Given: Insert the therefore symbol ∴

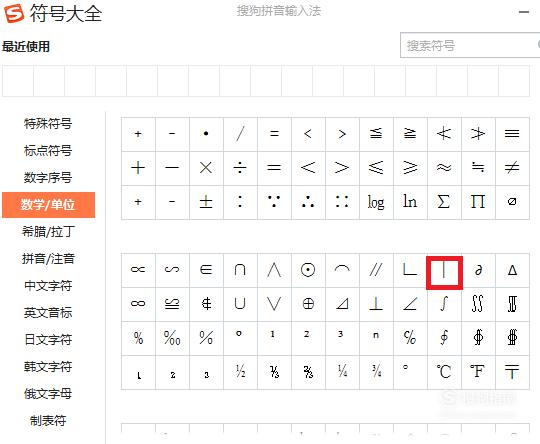Looking at the screenshot, I should [308, 202].
